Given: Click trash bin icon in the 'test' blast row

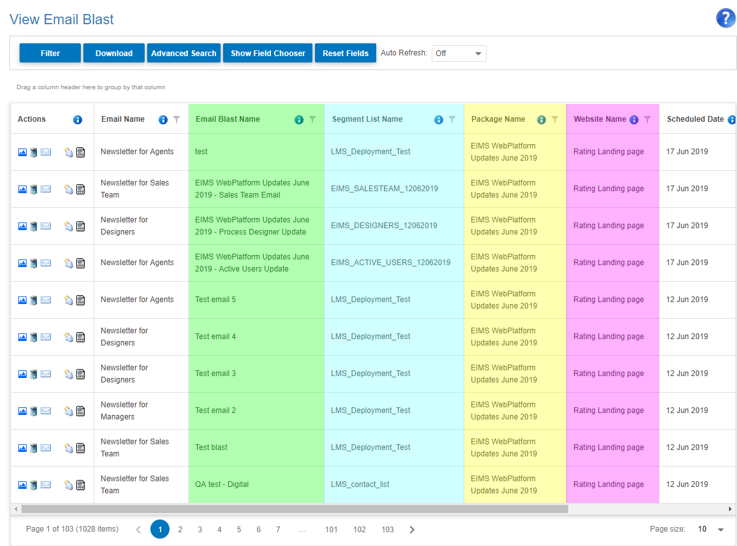Looking at the screenshot, I should [x=33, y=152].
